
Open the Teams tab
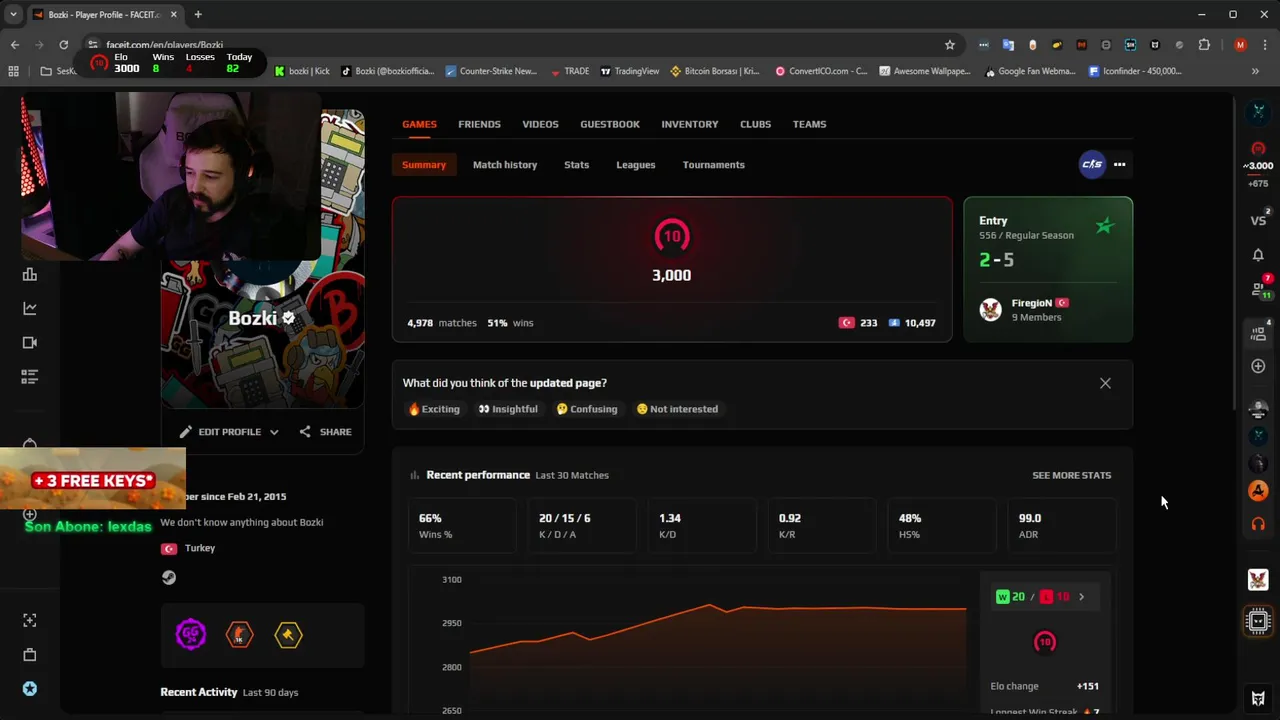pos(809,124)
